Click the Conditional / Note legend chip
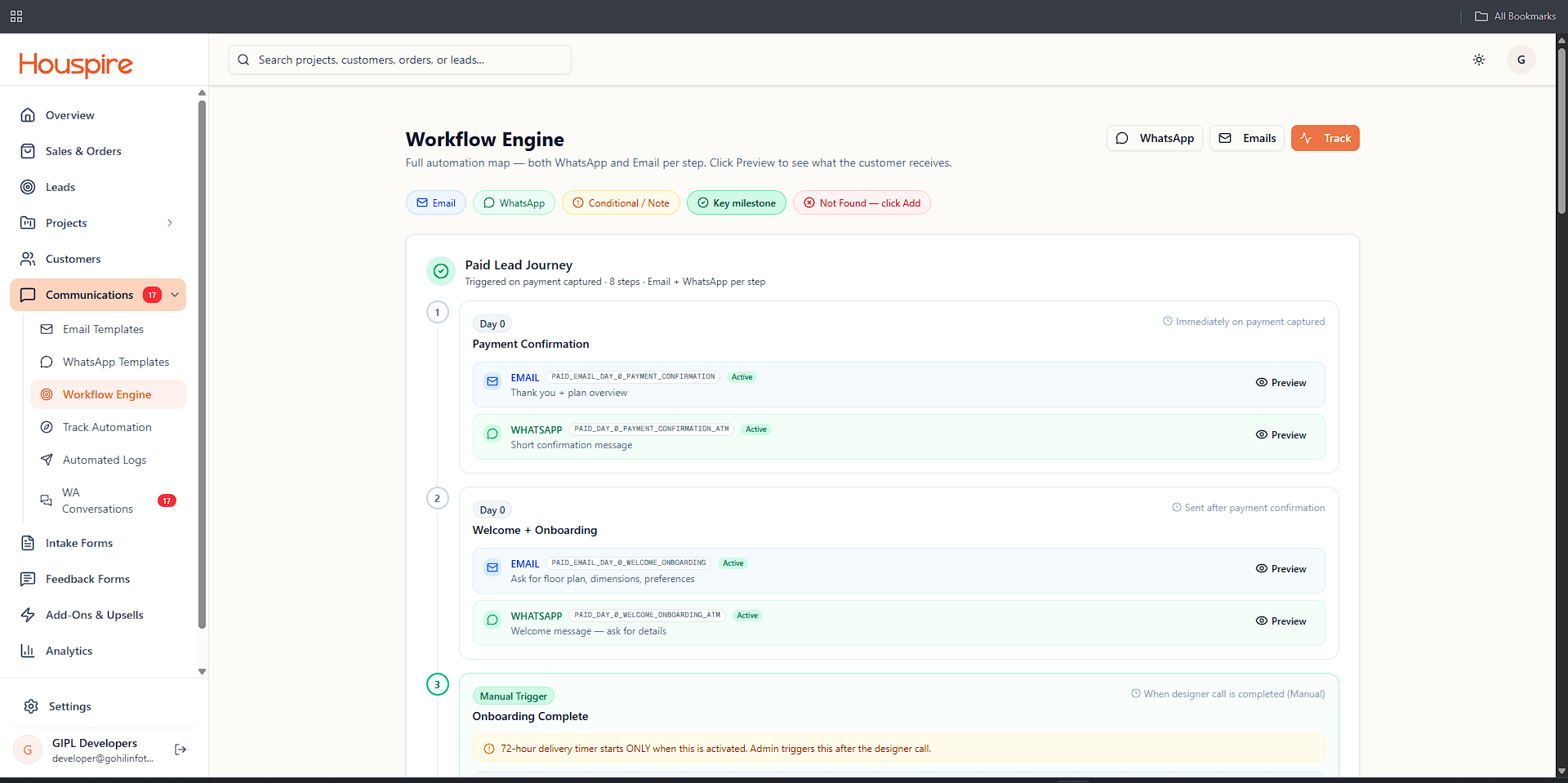This screenshot has width=1568, height=783. 621,202
